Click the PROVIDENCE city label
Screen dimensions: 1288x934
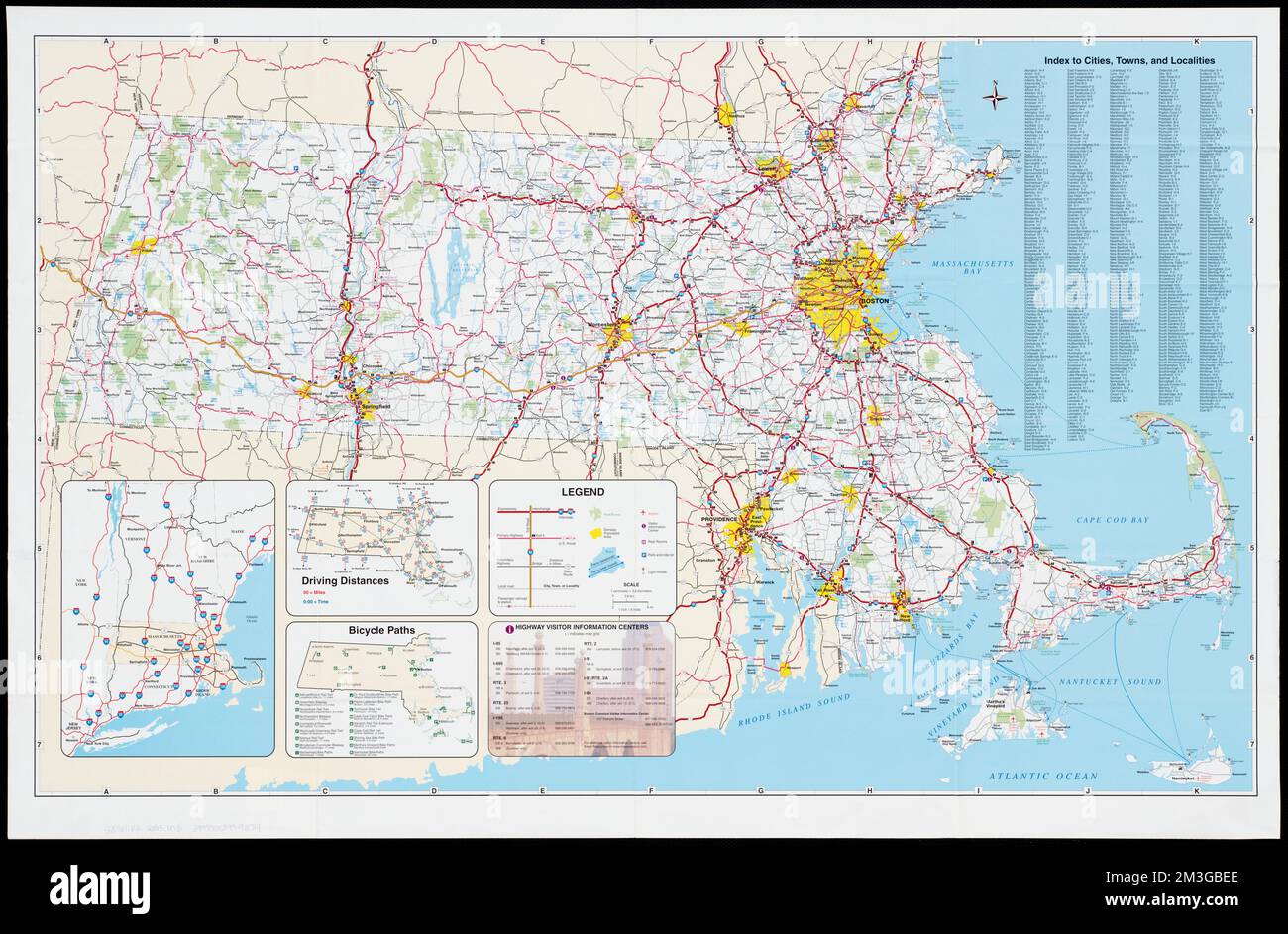point(720,519)
